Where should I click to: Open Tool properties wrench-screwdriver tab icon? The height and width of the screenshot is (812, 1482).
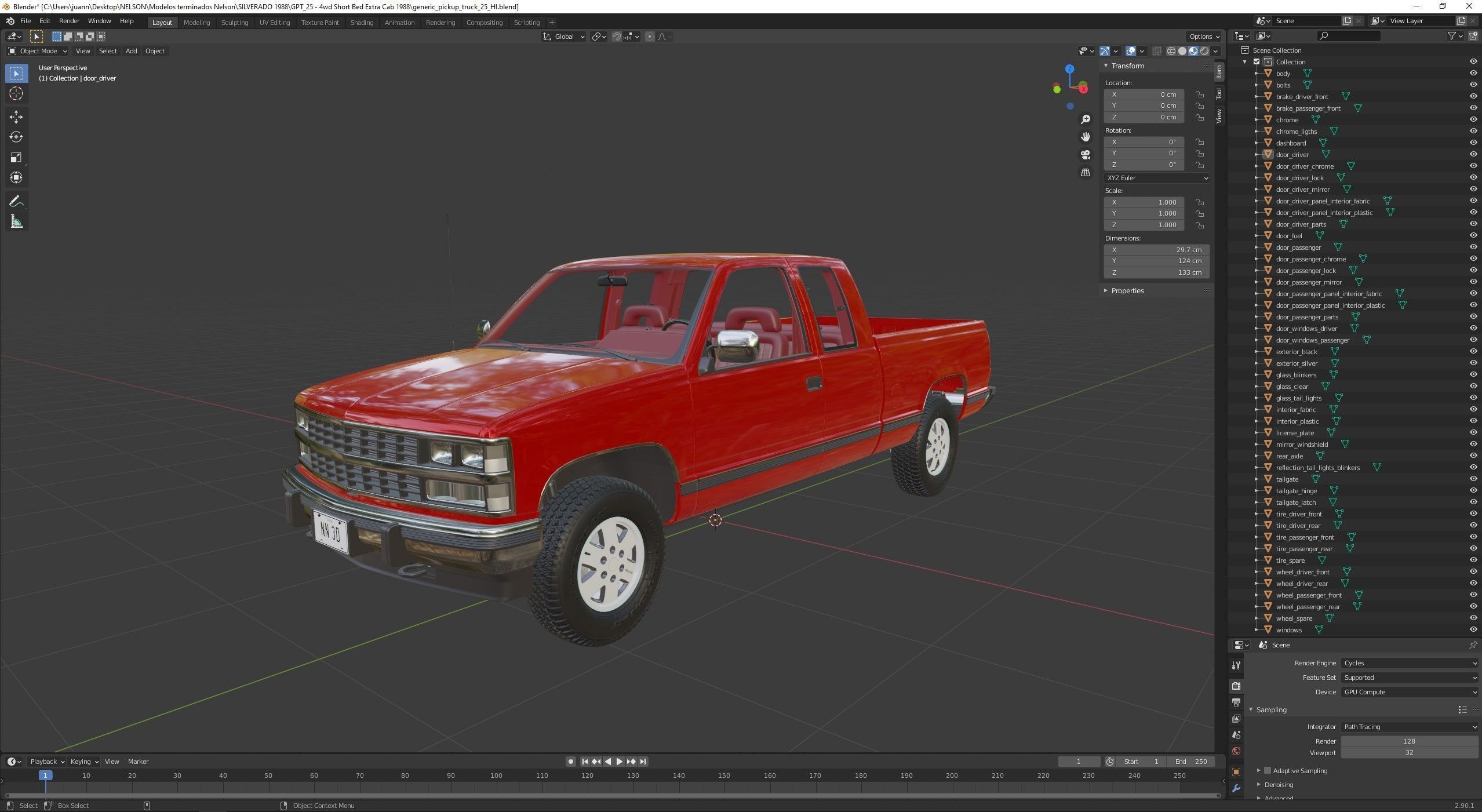1236,665
